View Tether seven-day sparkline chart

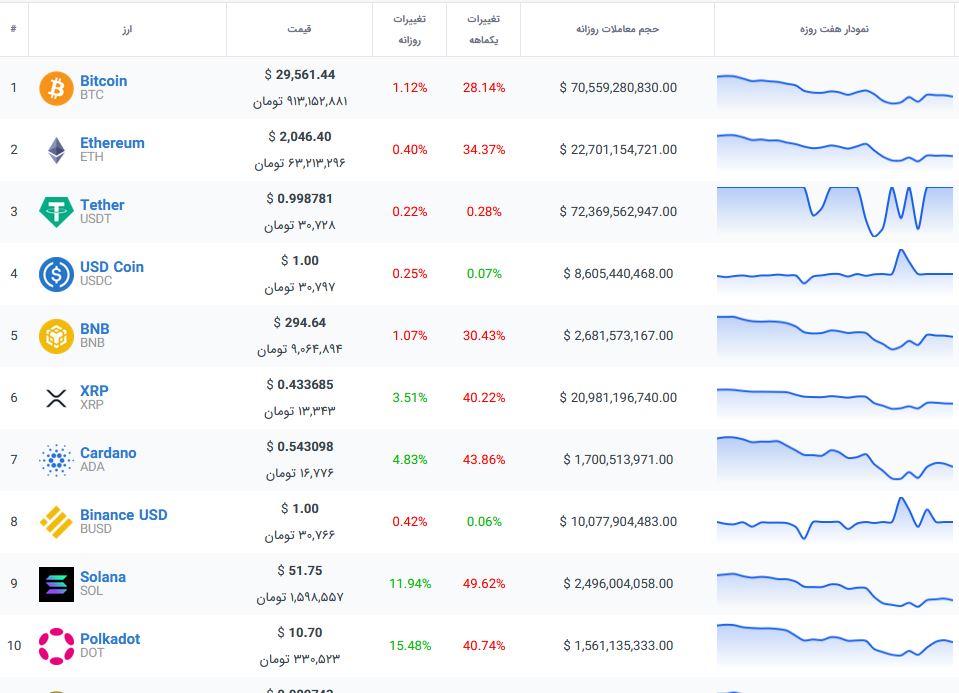(x=835, y=212)
